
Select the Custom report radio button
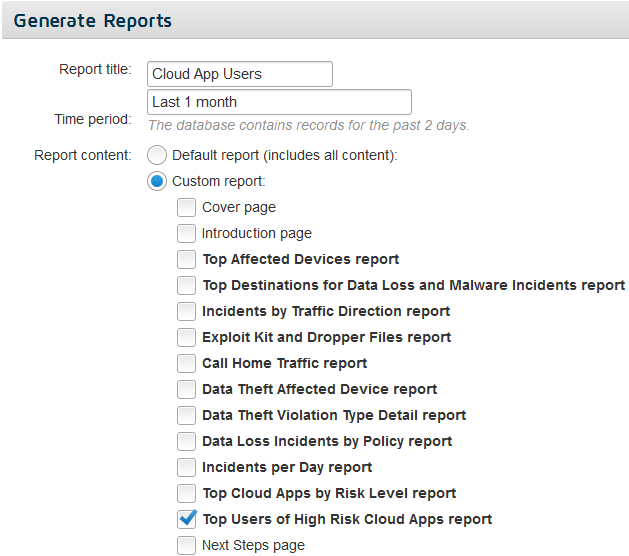pos(157,181)
